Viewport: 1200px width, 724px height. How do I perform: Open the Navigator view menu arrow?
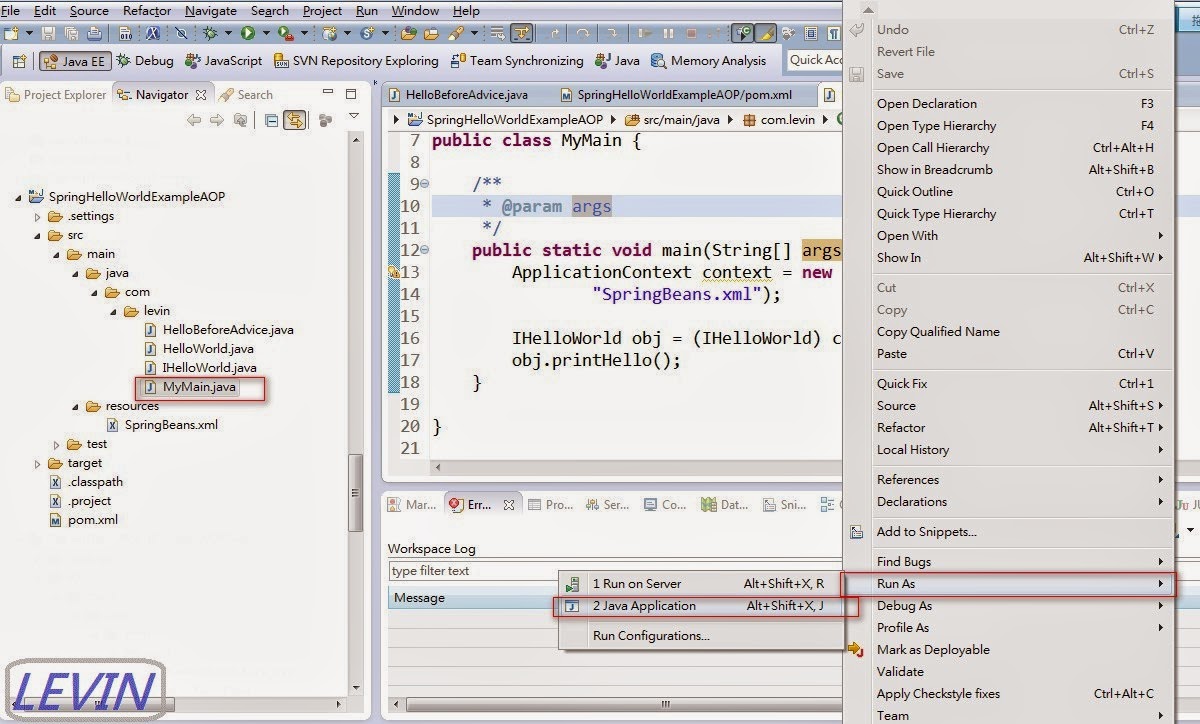coord(353,116)
